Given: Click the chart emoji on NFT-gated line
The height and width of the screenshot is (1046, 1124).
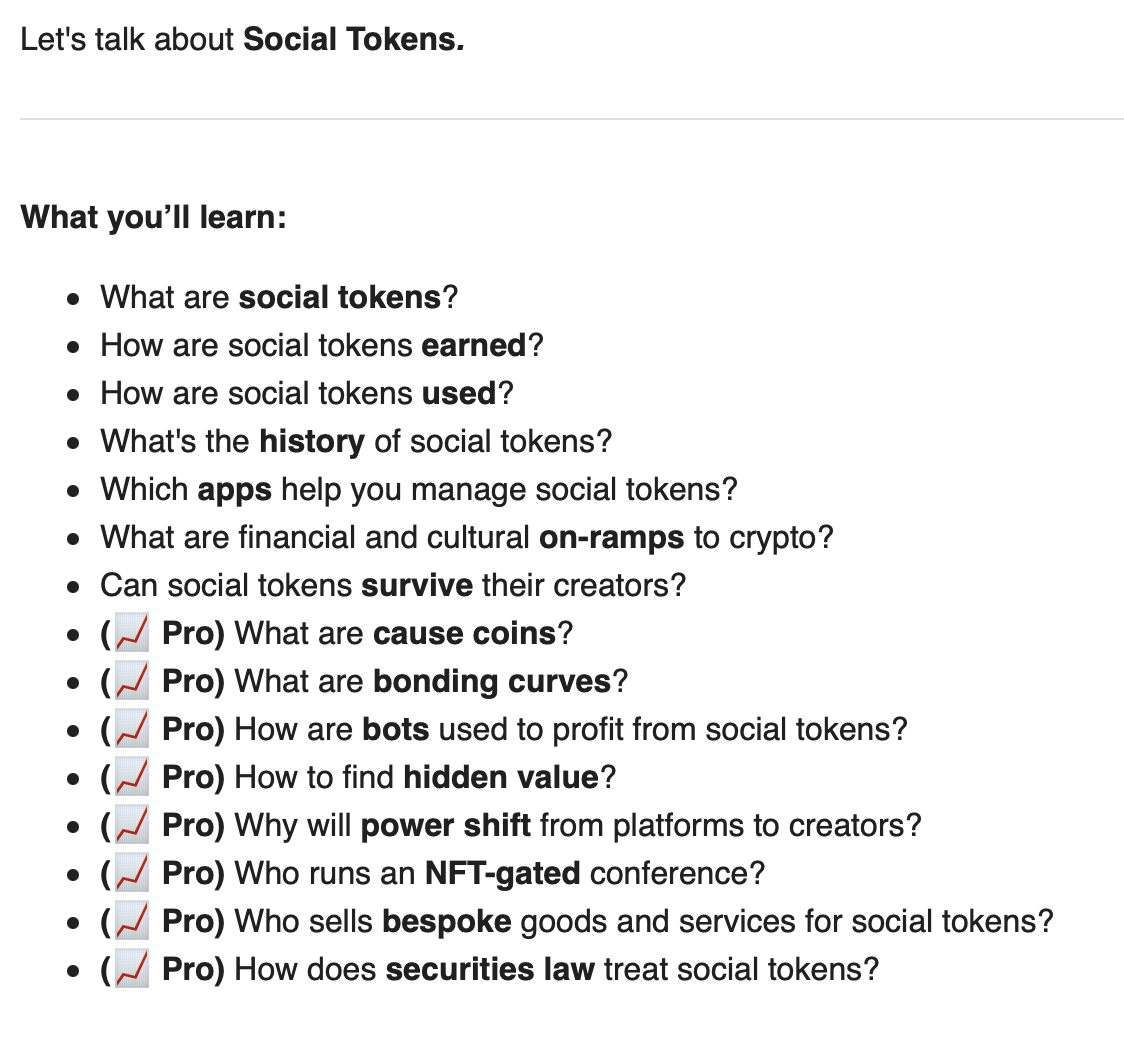Looking at the screenshot, I should tap(133, 873).
